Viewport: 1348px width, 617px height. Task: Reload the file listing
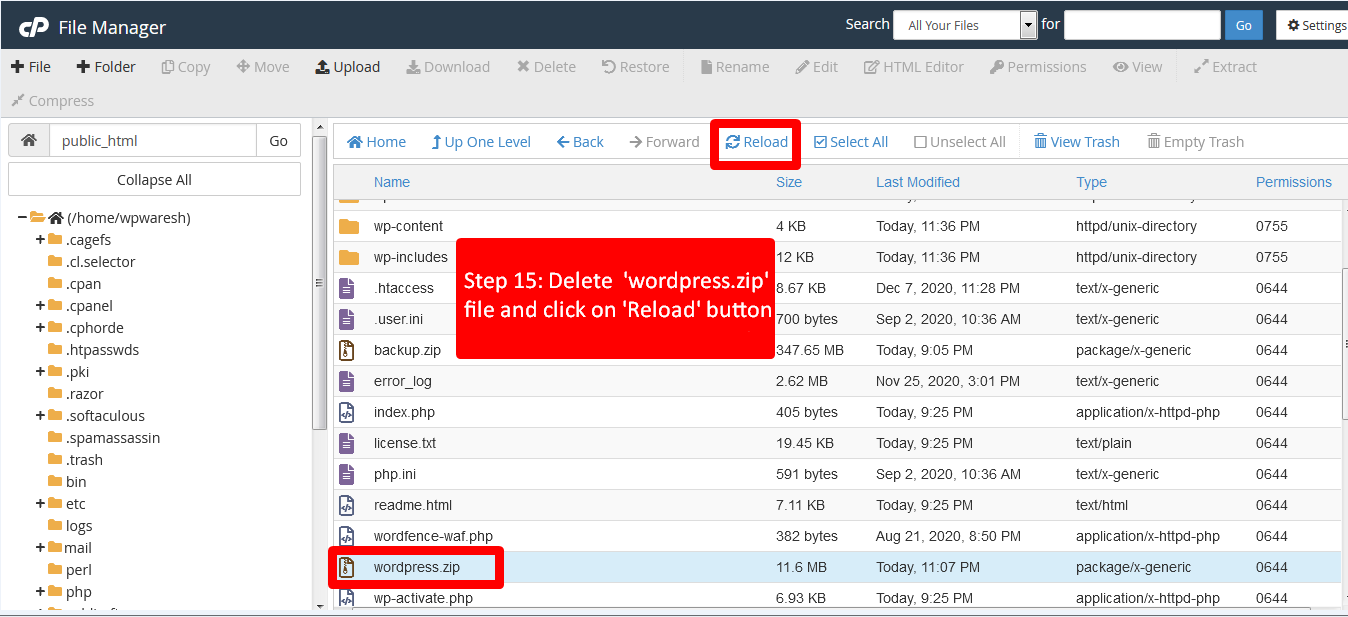(x=757, y=142)
